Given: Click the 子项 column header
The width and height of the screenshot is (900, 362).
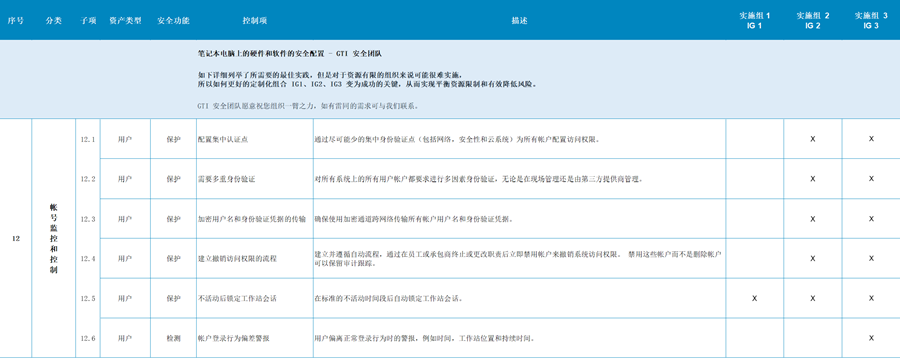Looking at the screenshot, I should 88,21.
